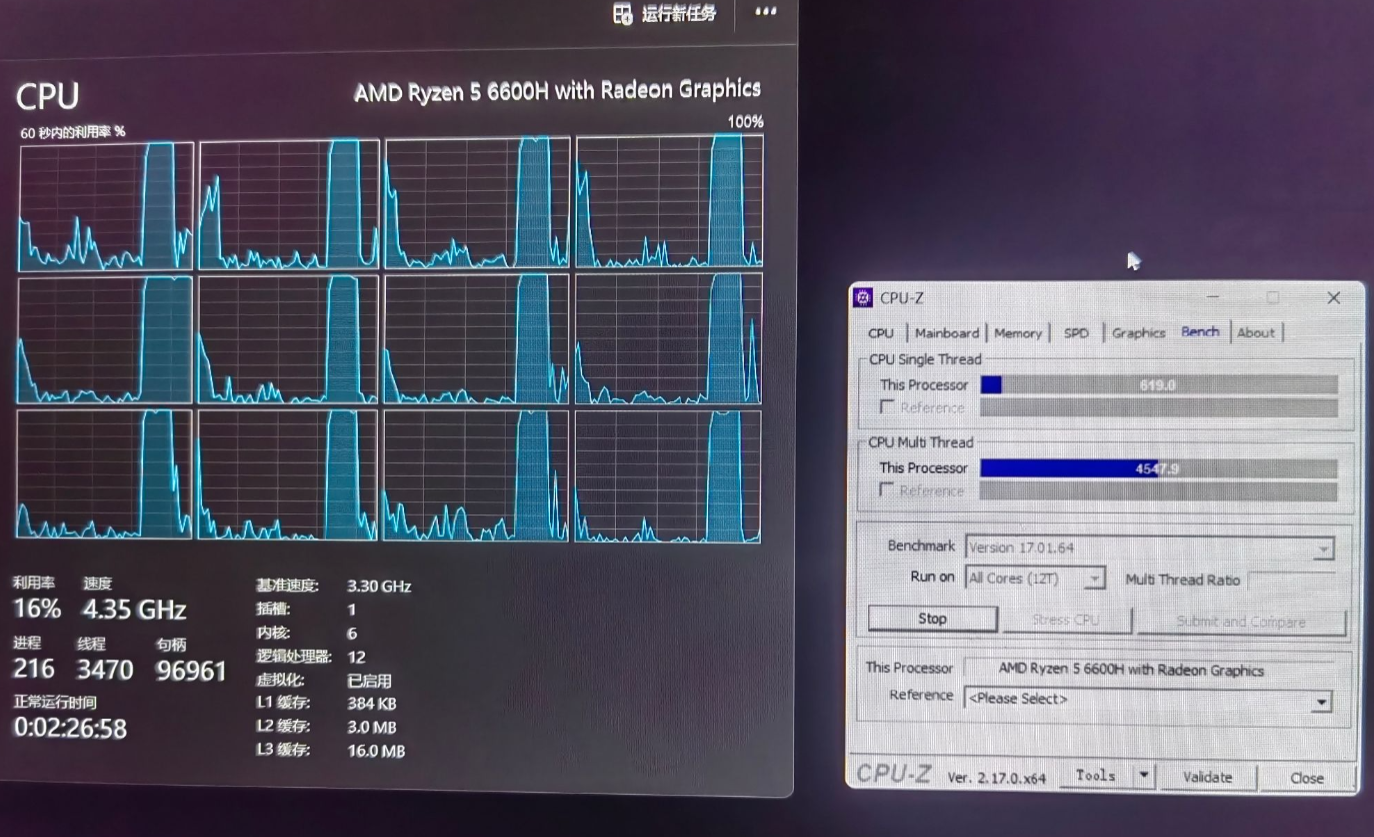Click the 16.0 MB L3 cache value
1374x837 pixels.
pos(376,750)
